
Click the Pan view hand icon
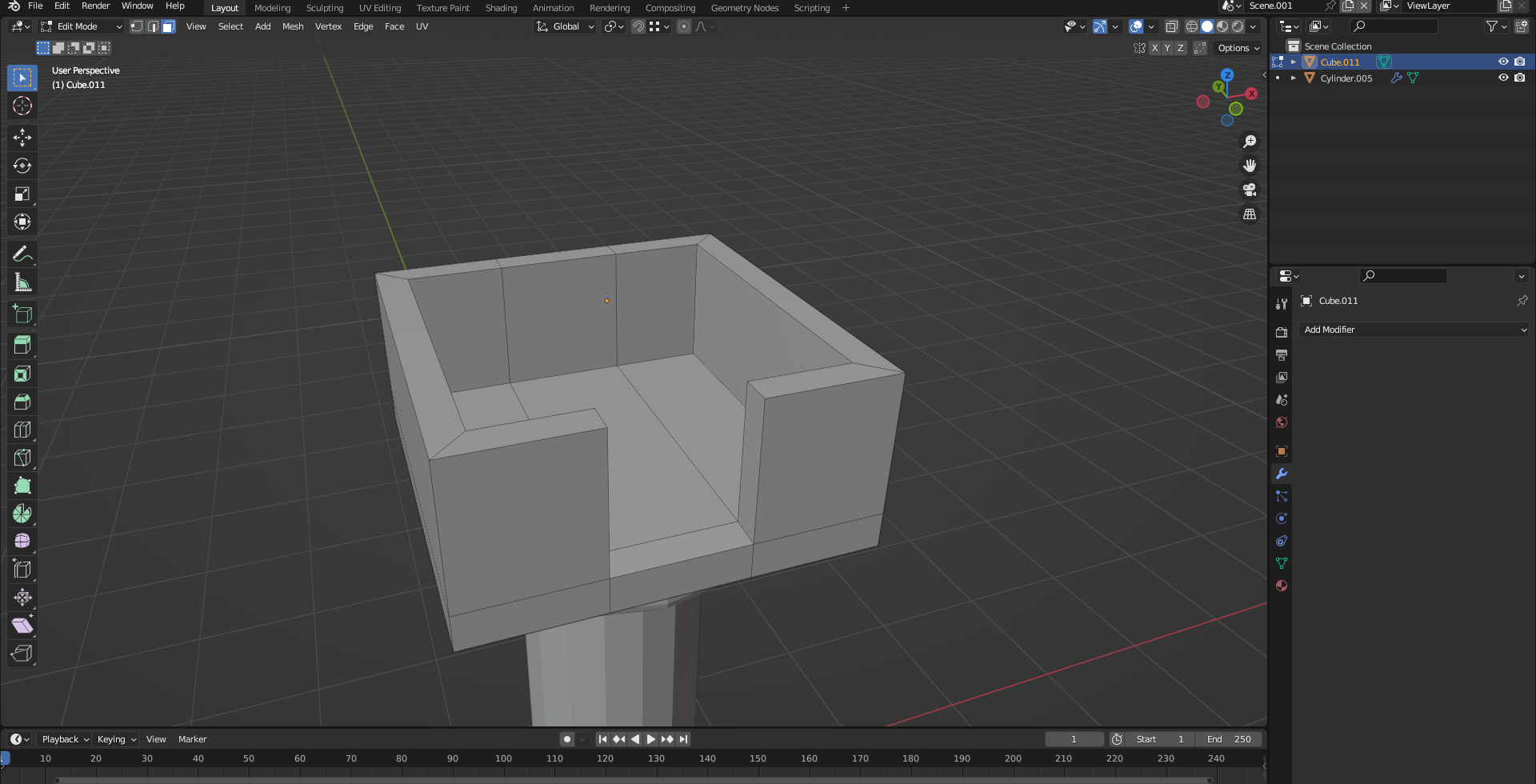(x=1250, y=166)
